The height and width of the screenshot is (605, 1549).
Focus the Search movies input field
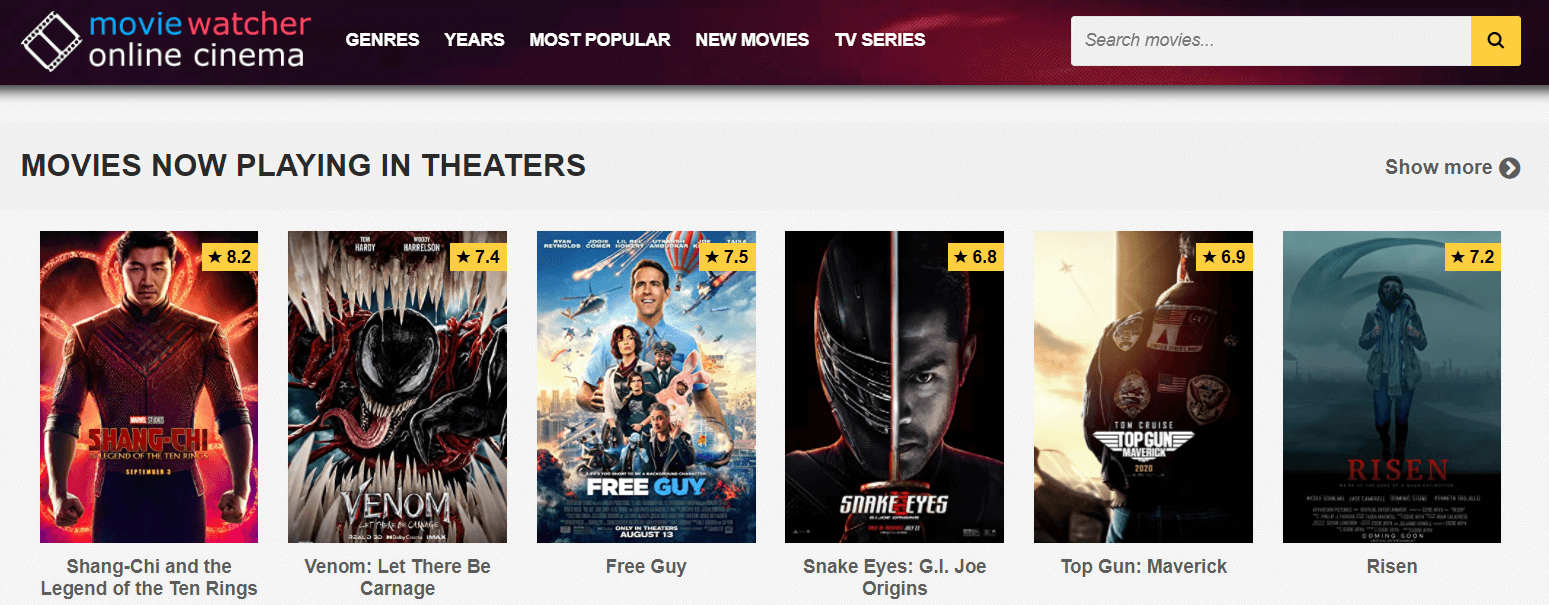click(1271, 41)
